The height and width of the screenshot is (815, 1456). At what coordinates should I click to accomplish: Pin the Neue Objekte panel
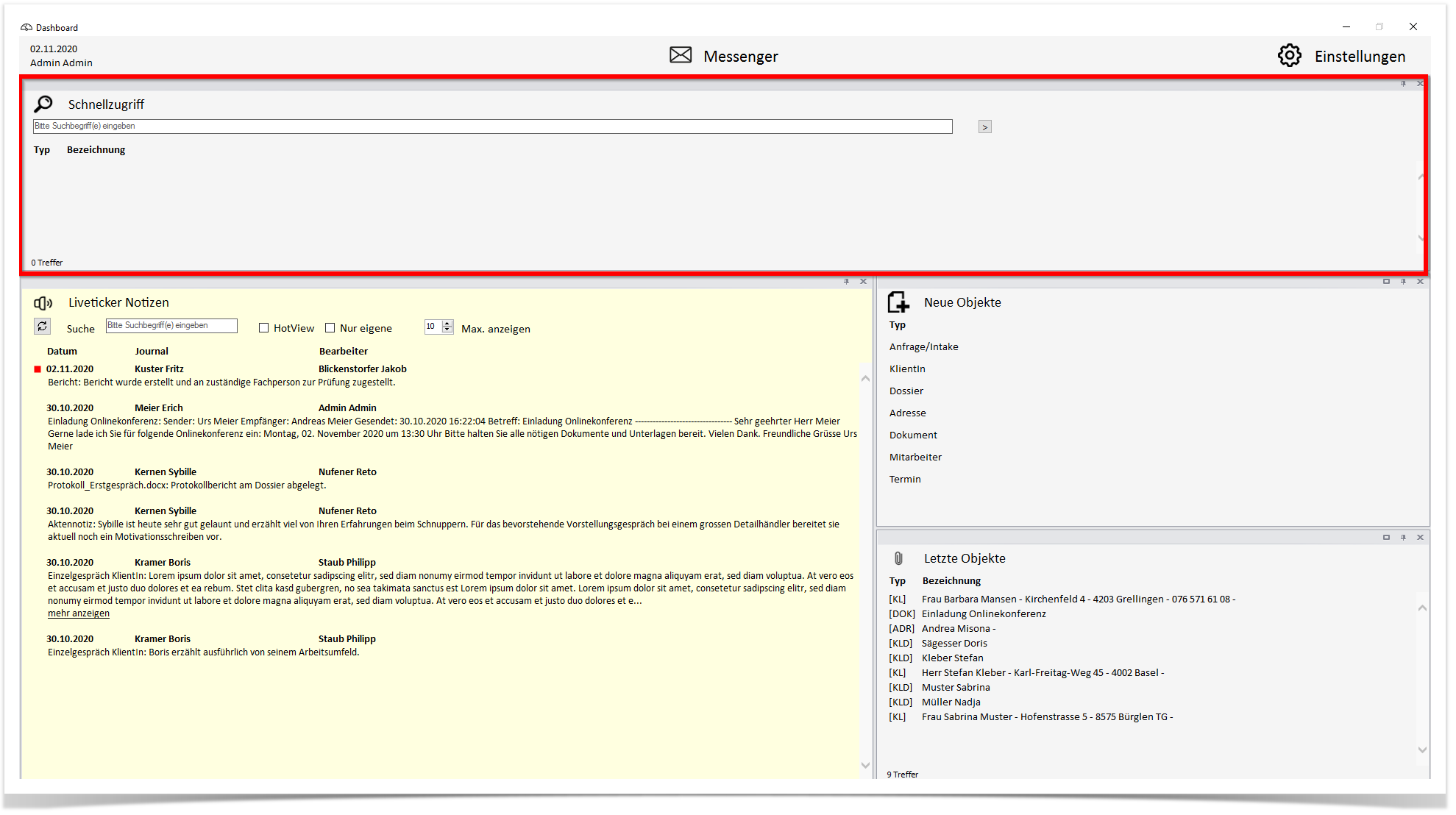[1403, 281]
